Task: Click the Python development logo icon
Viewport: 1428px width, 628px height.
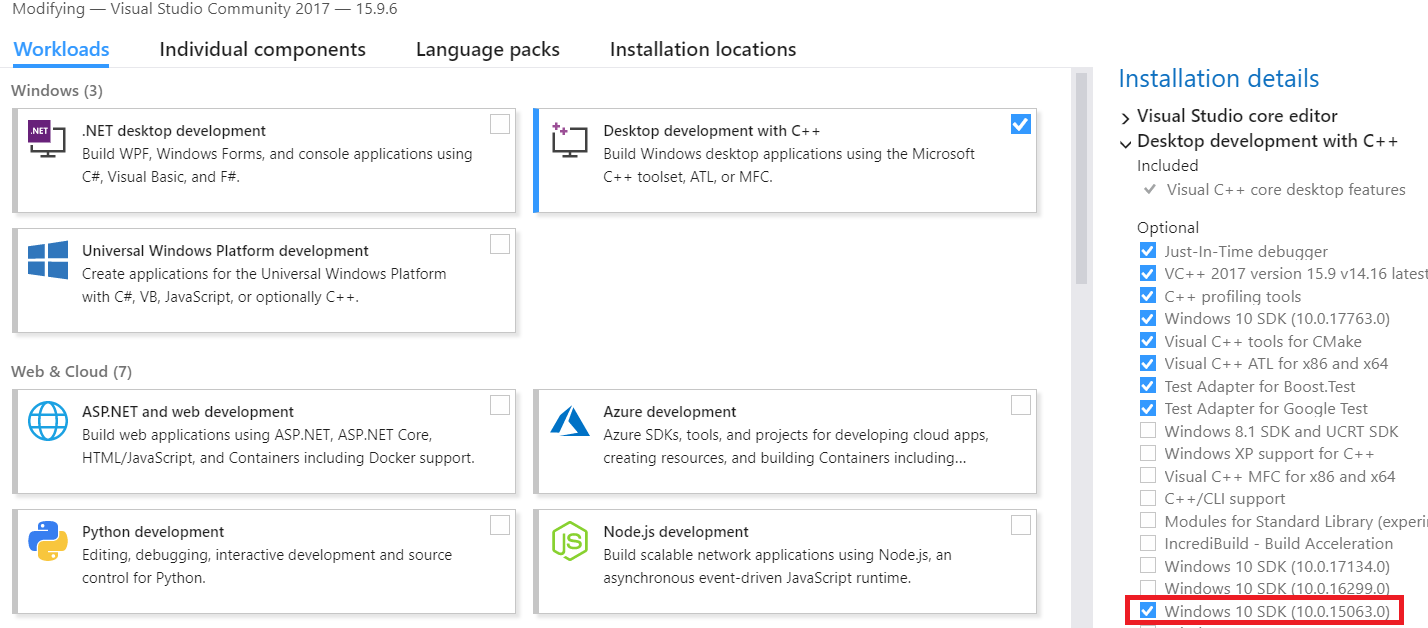Action: pos(48,541)
